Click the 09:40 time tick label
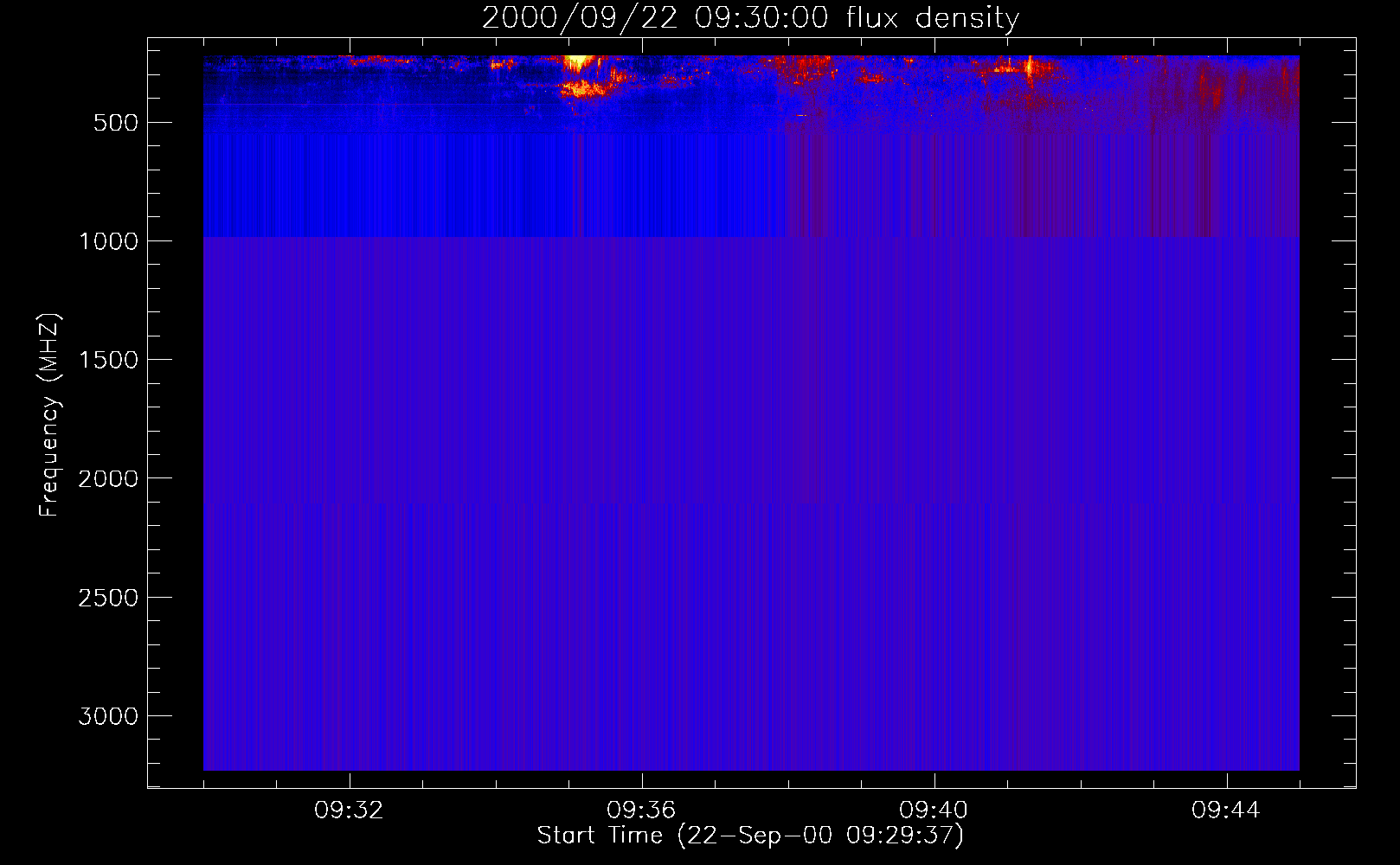This screenshot has width=1400, height=865. pos(934,811)
